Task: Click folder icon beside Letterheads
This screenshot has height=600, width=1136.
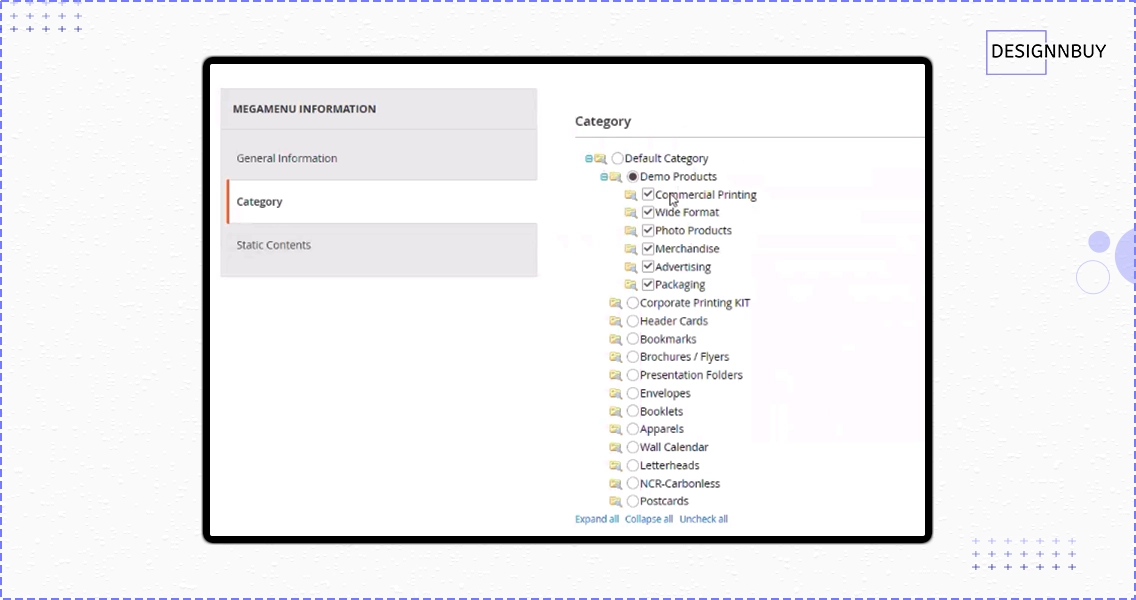Action: point(616,465)
